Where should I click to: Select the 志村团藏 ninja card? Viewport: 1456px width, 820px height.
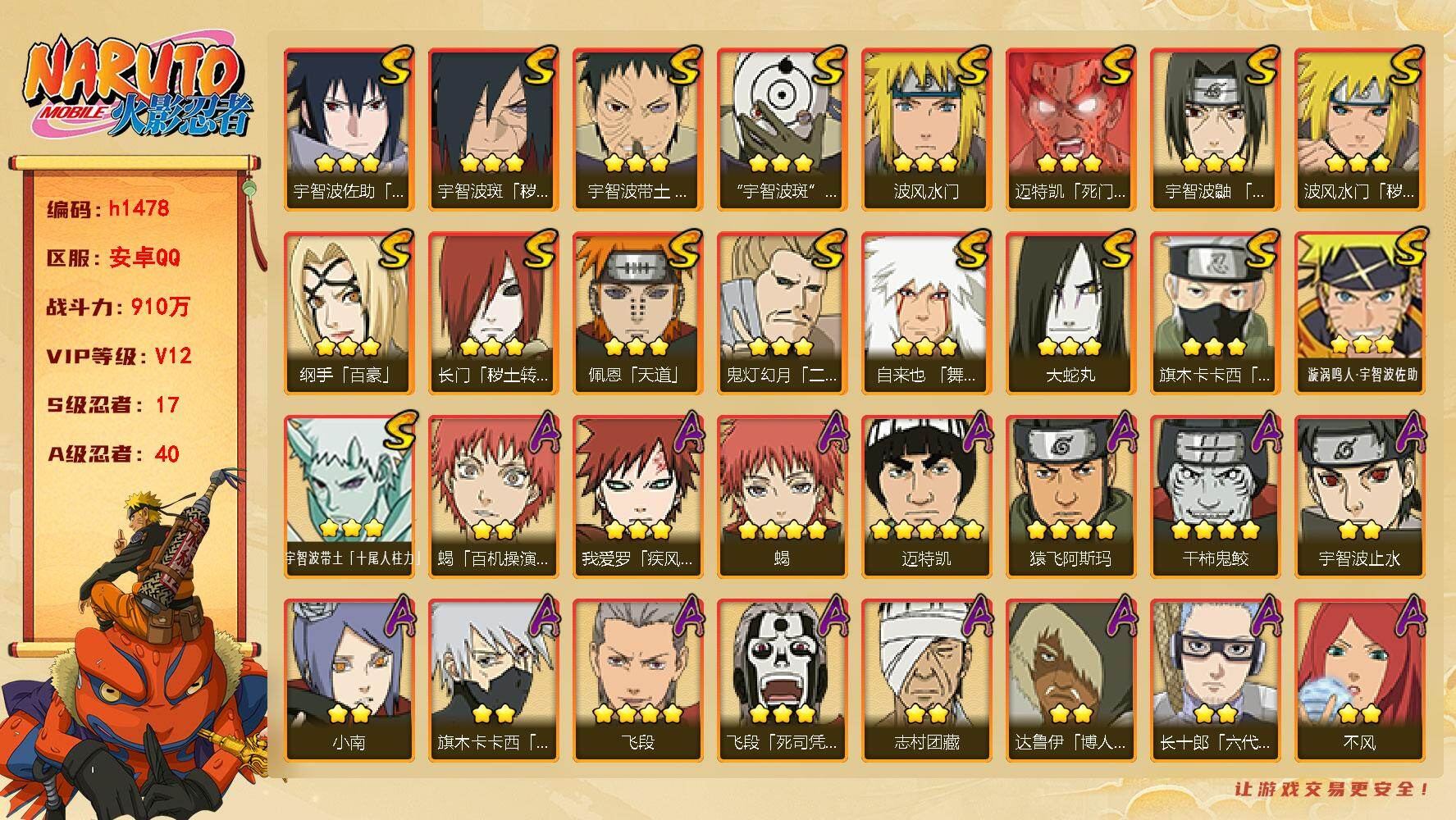coord(926,681)
